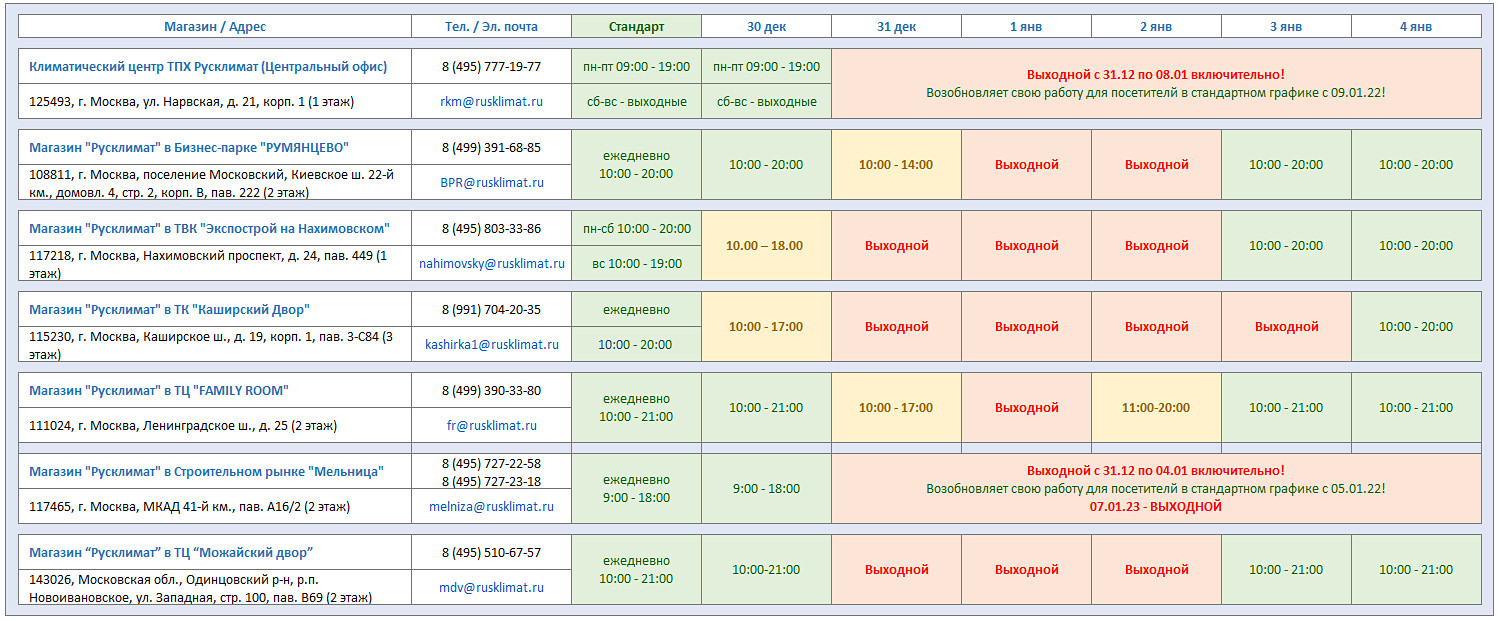This screenshot has height=621, width=1499.
Task: Select the "30 дек" column header
Action: tap(766, 26)
